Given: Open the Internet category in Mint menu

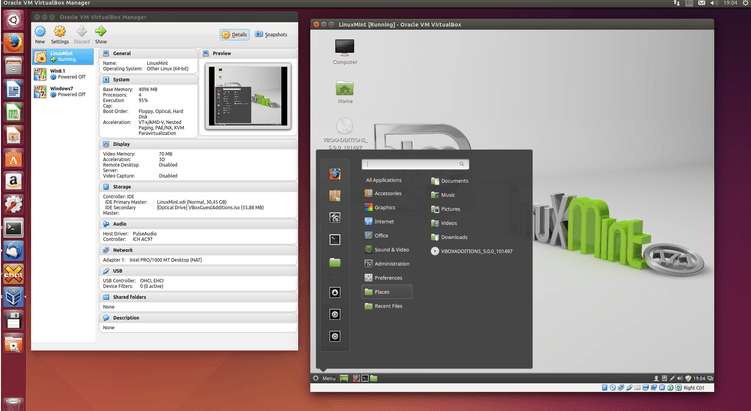Looking at the screenshot, I should (379, 221).
